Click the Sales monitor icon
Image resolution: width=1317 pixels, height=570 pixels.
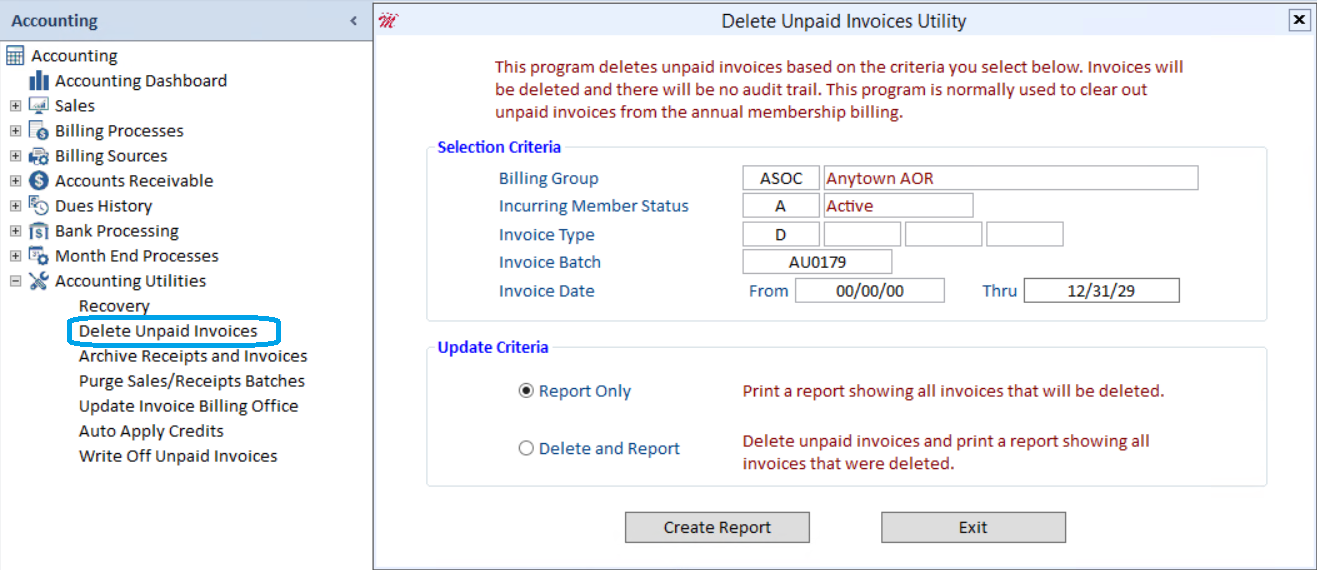(x=39, y=106)
